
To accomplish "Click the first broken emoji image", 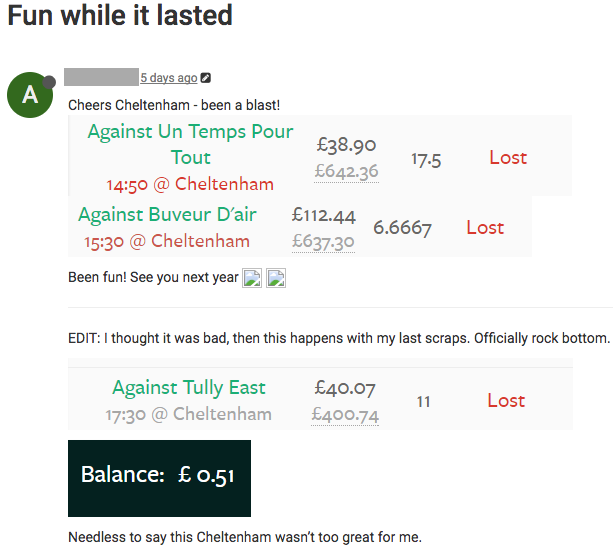I will 253,278.
